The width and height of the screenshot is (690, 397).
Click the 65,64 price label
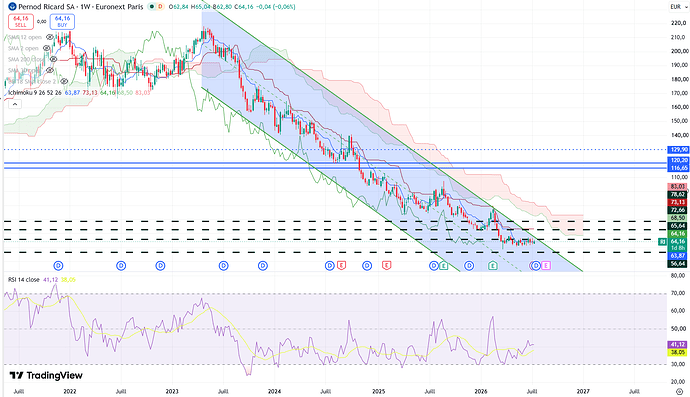678,225
